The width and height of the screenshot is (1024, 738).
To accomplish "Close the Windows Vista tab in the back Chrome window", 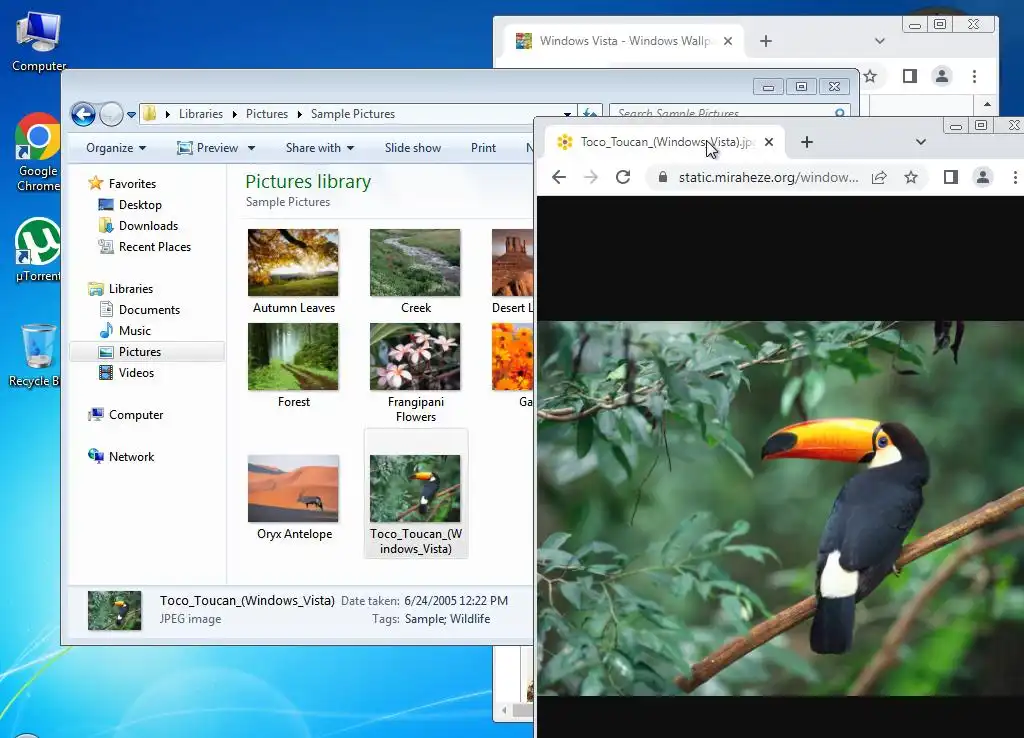I will [x=728, y=41].
